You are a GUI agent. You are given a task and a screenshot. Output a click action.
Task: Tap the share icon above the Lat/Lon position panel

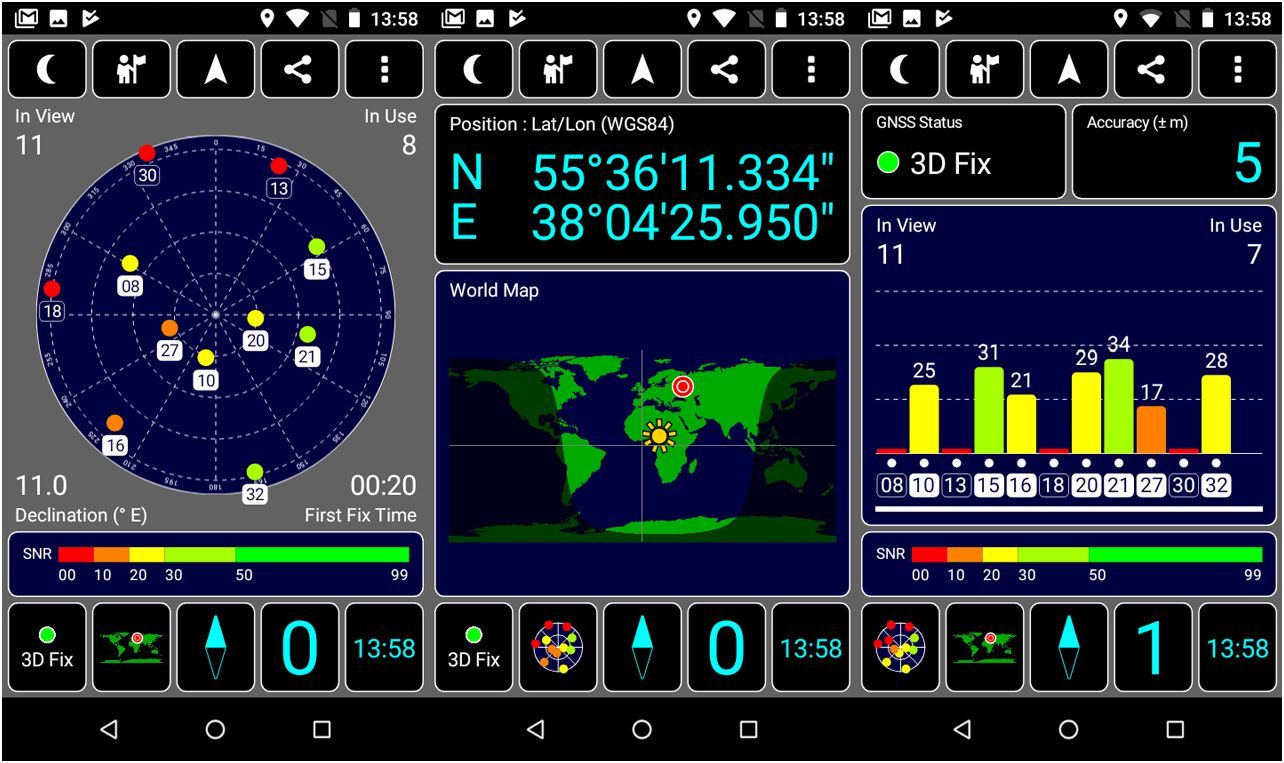pyautogui.click(x=726, y=69)
